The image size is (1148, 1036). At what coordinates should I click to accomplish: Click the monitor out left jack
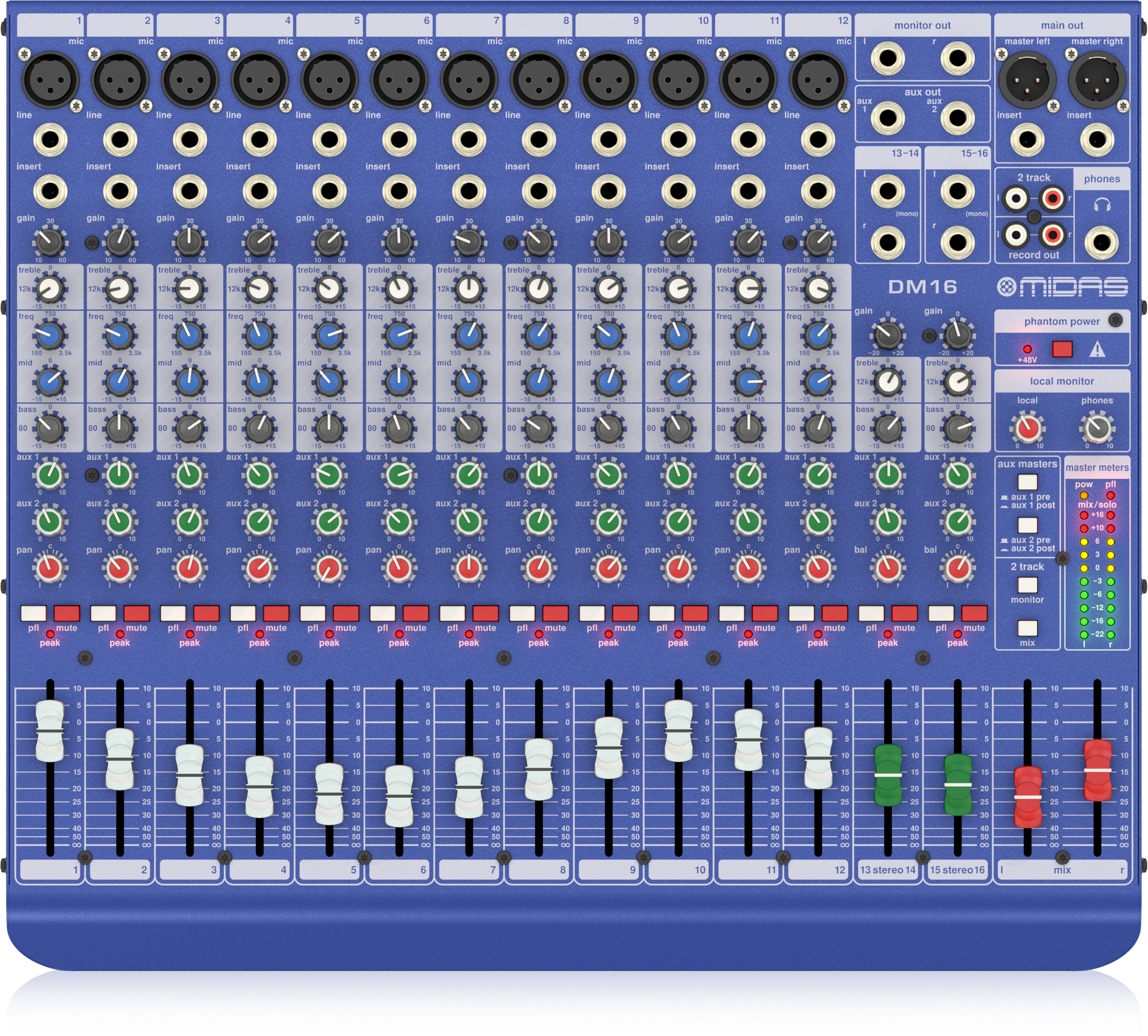tap(887, 59)
